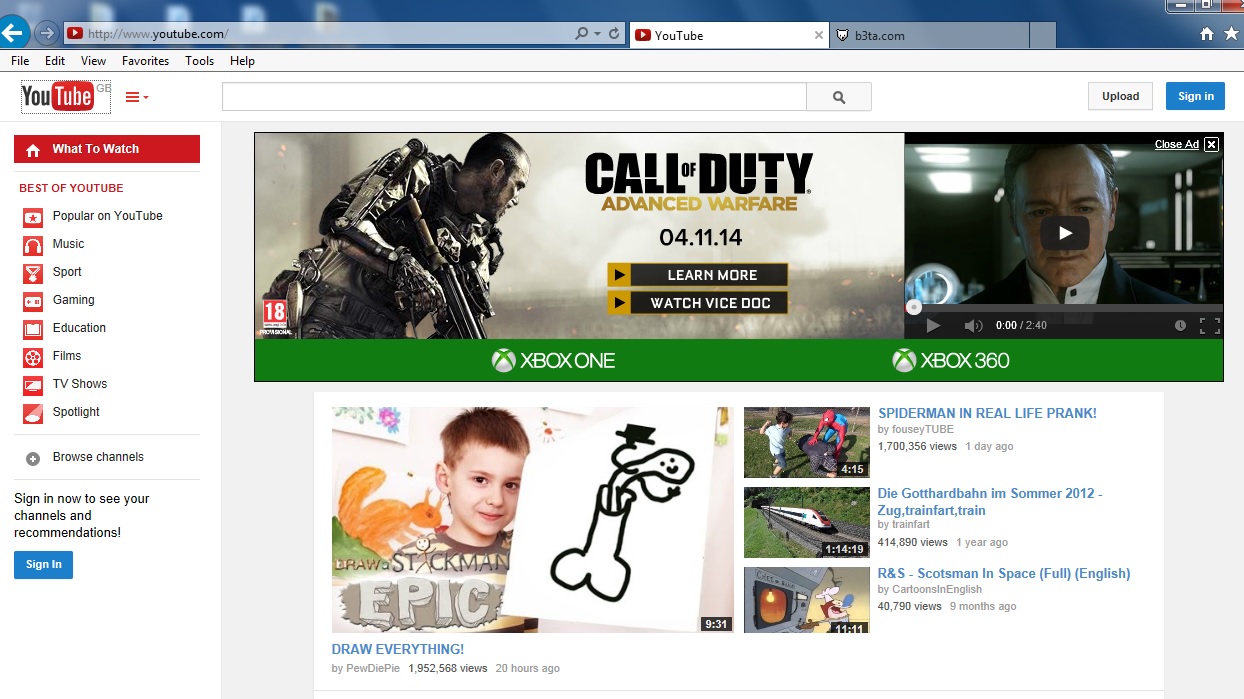Open the Spiderman prank video thumbnail
The image size is (1244, 699).
806,443
